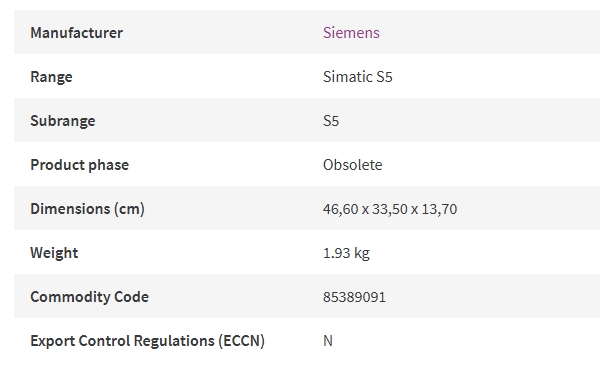
Task: Select the S5 subrange value
Action: point(331,121)
